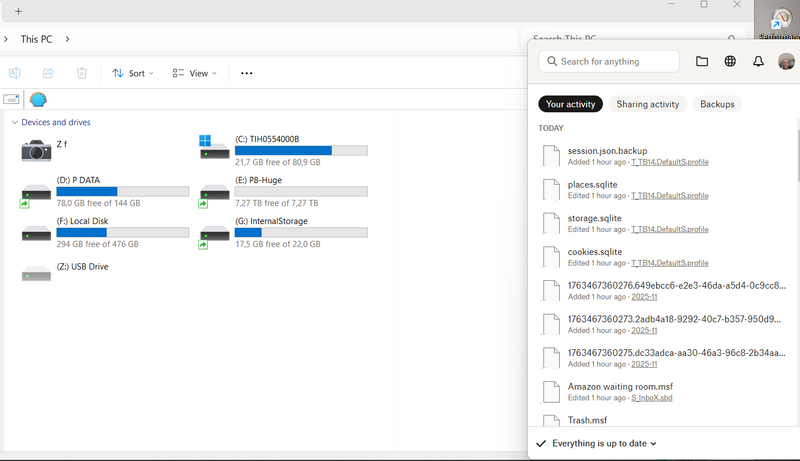Image resolution: width=800 pixels, height=461 pixels.
Task: Select file 1763467360276.649ebcc6-e2e3-46da-a5d4
Action: (677, 286)
